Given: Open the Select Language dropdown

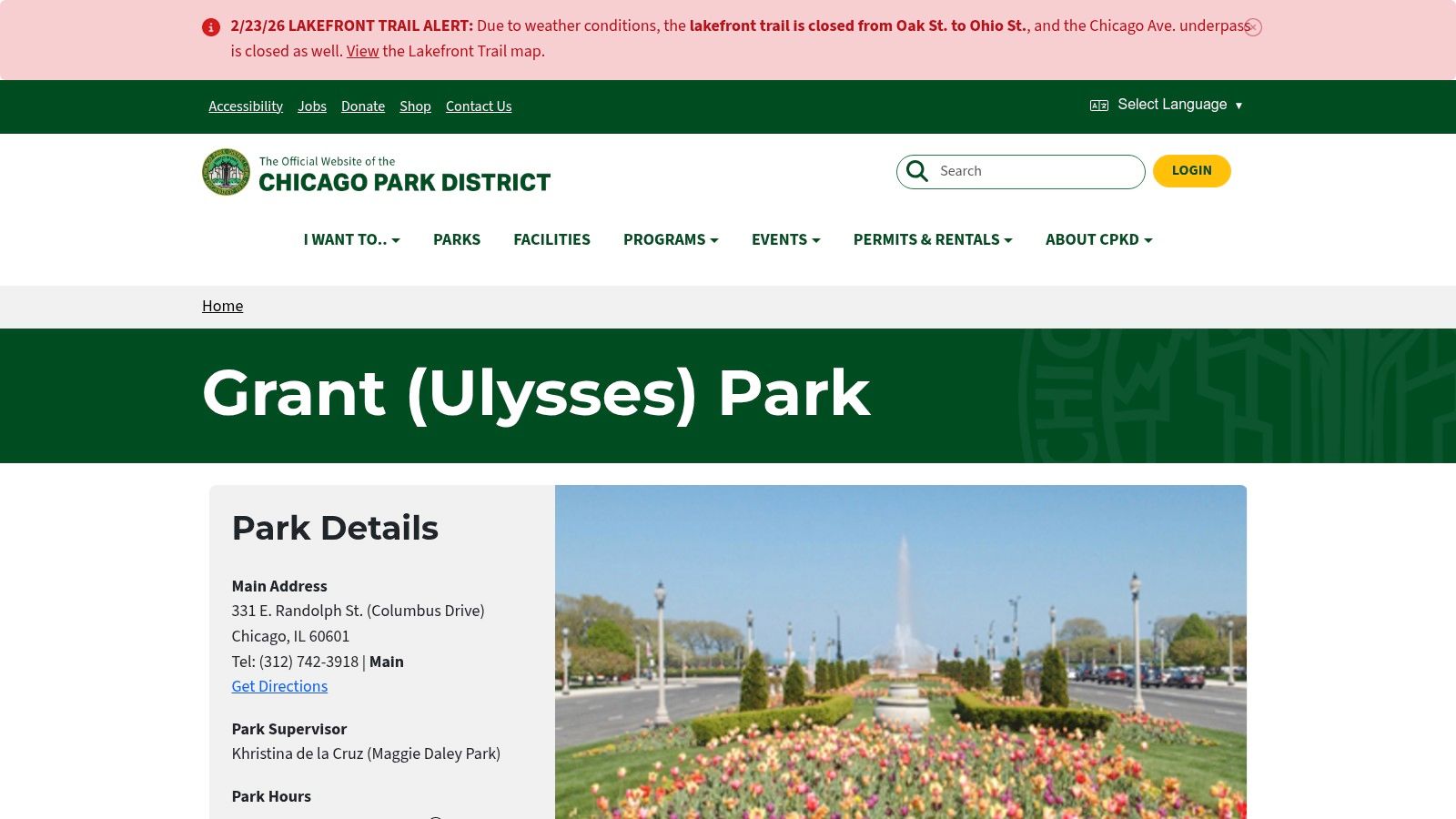Looking at the screenshot, I should point(1179,105).
